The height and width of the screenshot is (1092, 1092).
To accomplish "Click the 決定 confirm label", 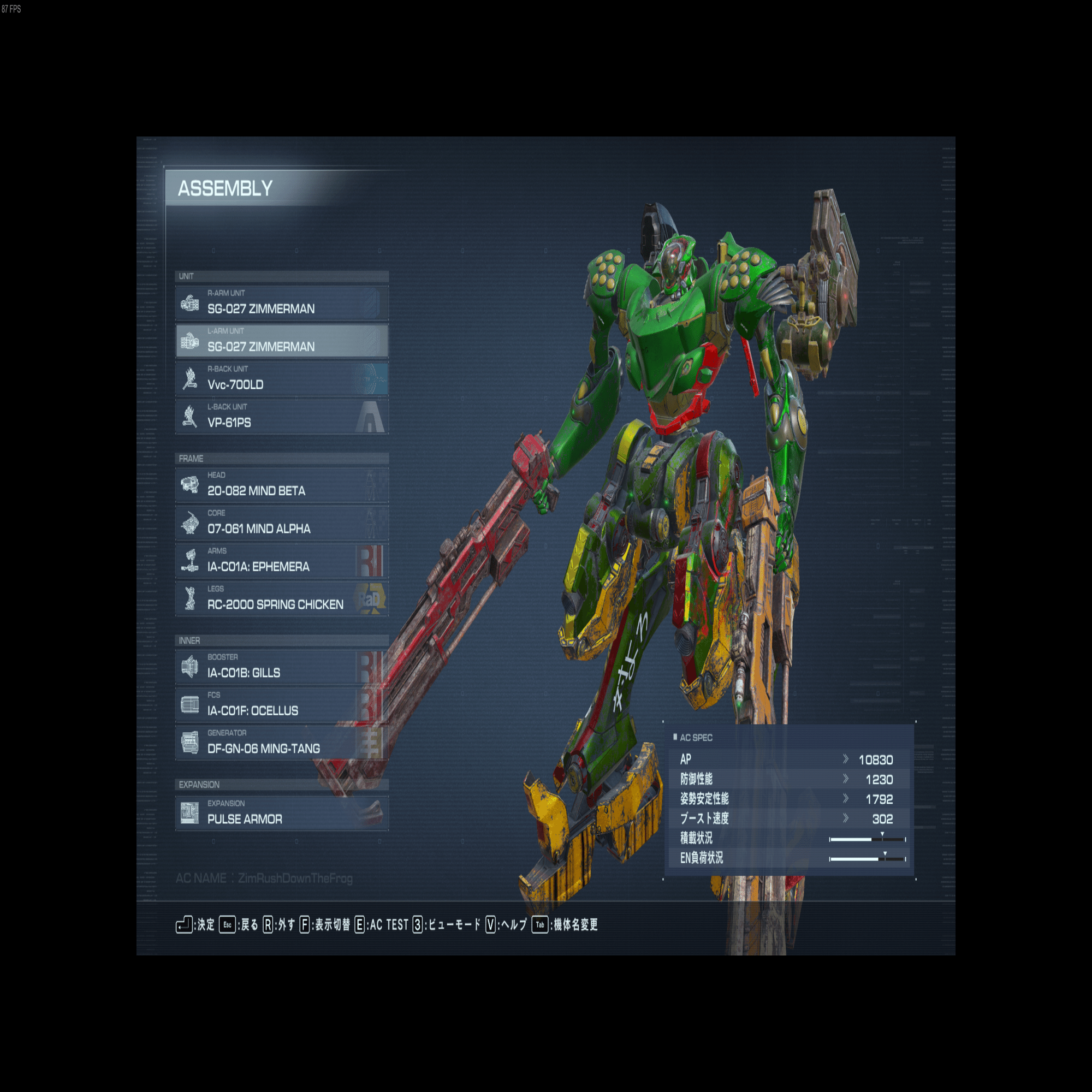I will [206, 925].
